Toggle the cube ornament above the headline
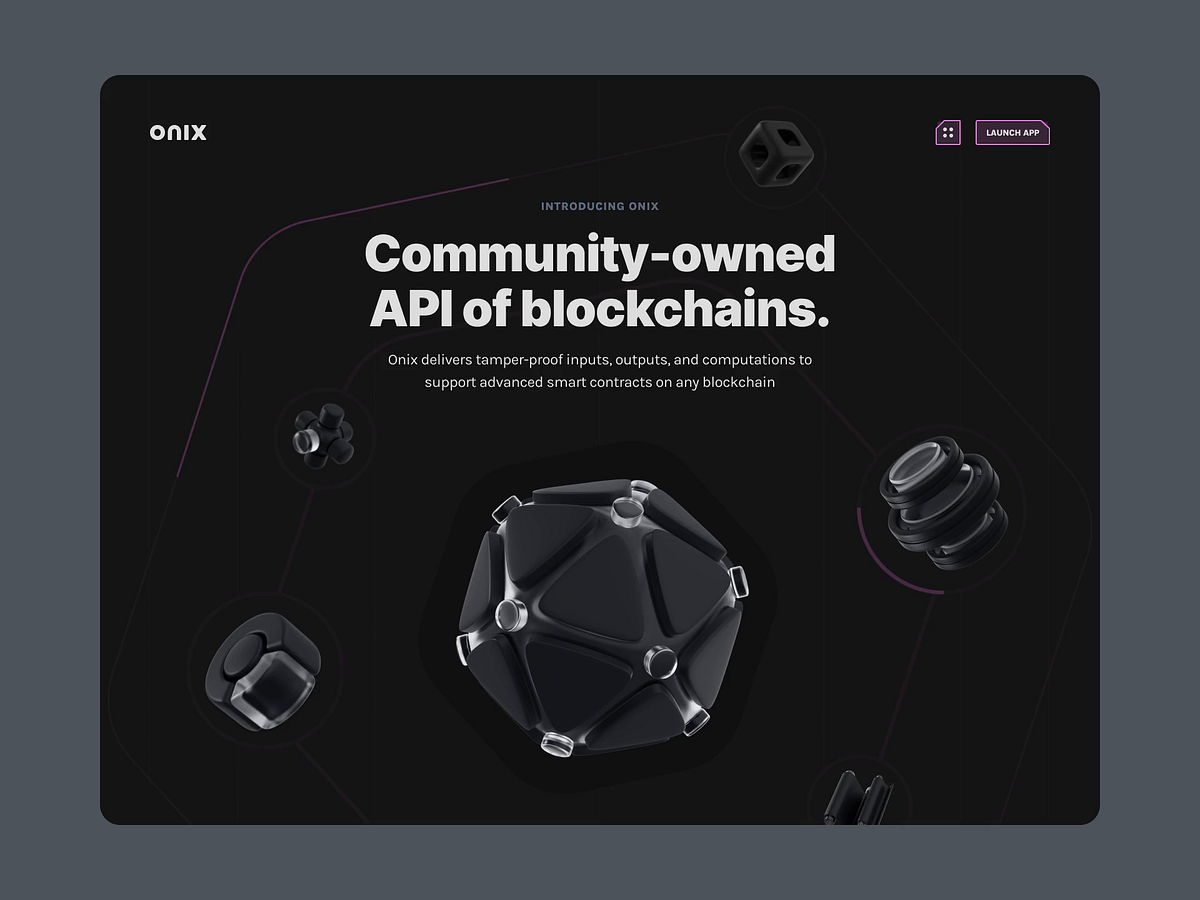The height and width of the screenshot is (900, 1200). (x=778, y=152)
